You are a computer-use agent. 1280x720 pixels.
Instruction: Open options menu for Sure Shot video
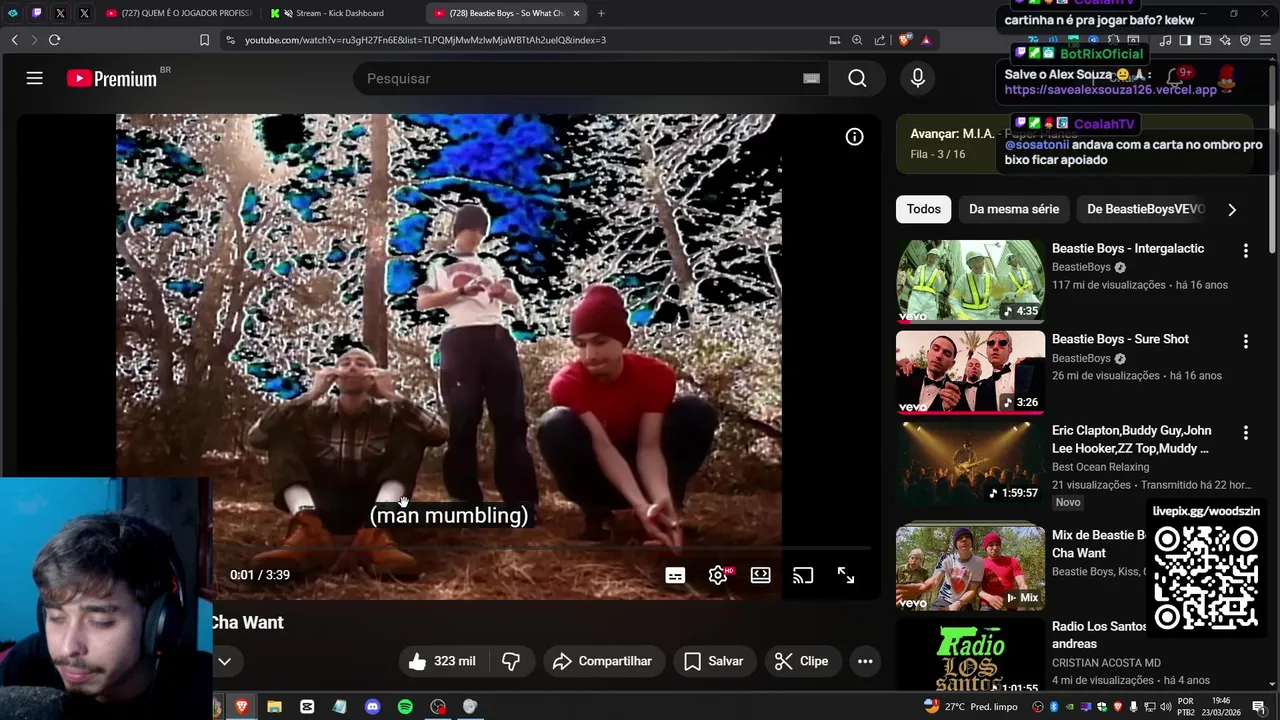tap(1245, 342)
